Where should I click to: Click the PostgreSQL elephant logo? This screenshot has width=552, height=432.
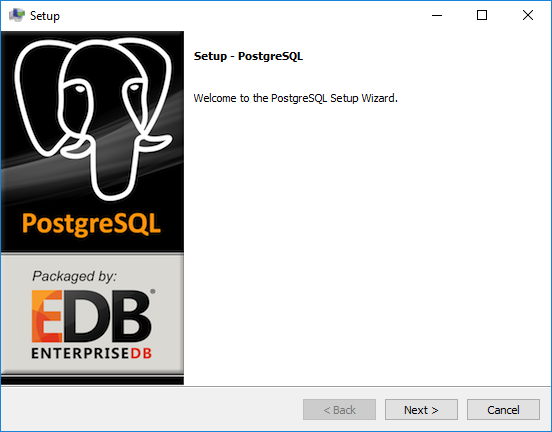click(x=93, y=119)
